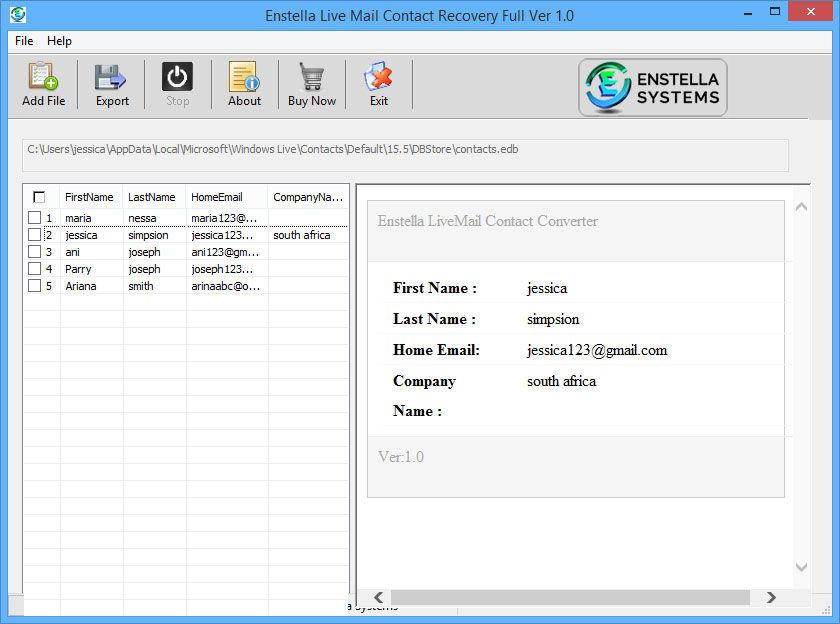The width and height of the screenshot is (840, 624).
Task: Click the app icon in the title bar
Action: point(18,14)
